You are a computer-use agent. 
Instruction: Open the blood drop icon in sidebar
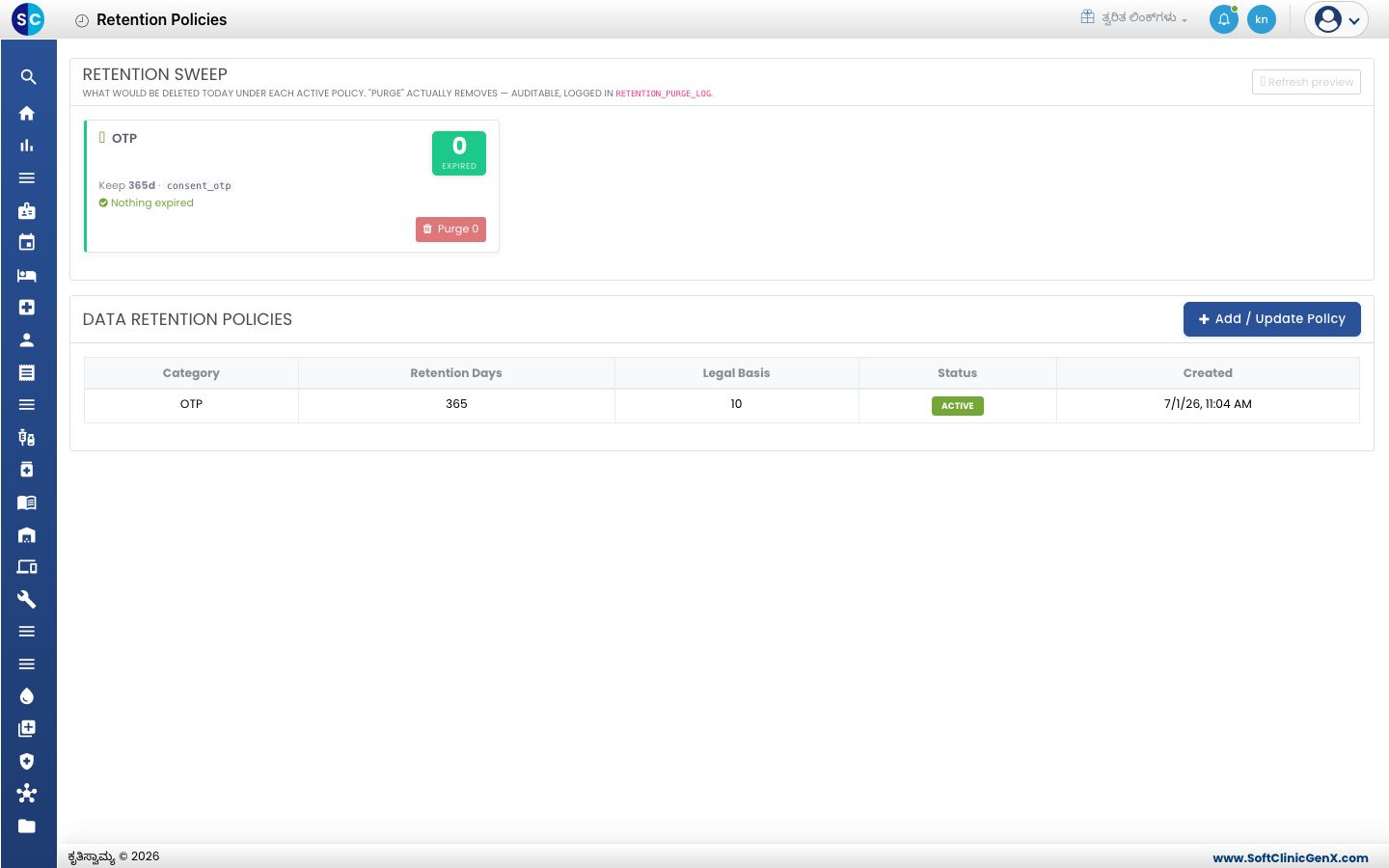coord(27,696)
